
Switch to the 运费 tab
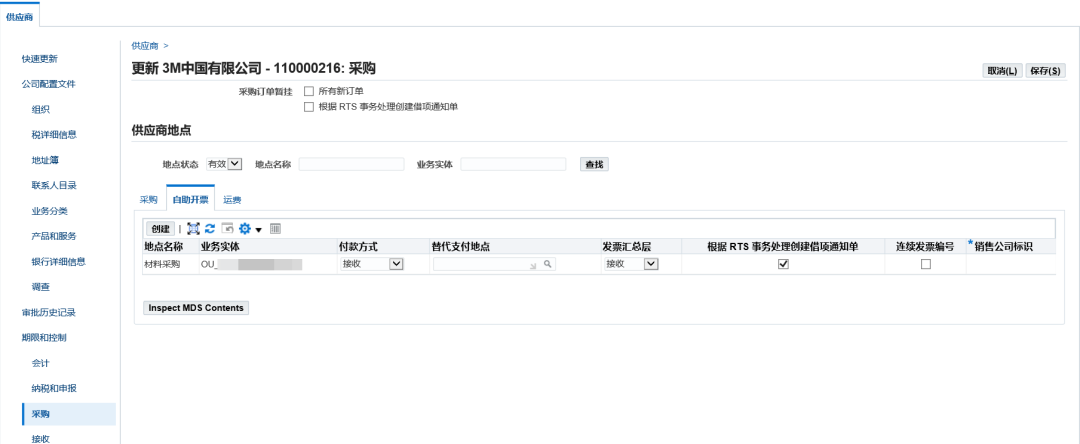(x=232, y=200)
